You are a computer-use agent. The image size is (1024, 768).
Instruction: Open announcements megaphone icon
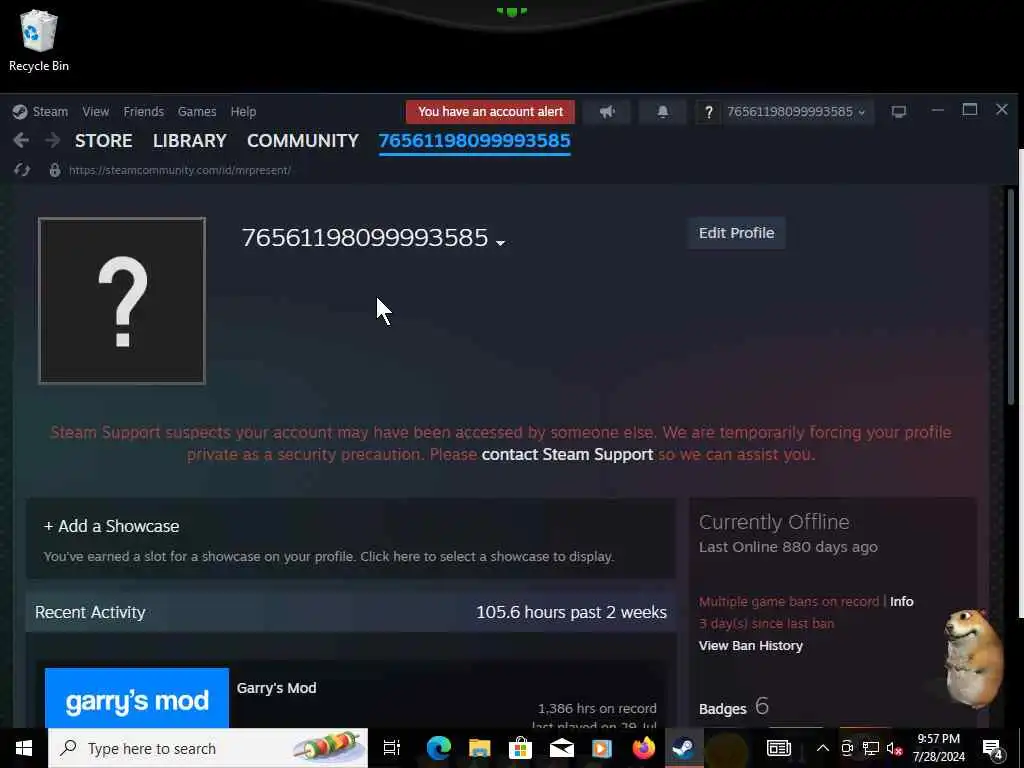coord(607,112)
